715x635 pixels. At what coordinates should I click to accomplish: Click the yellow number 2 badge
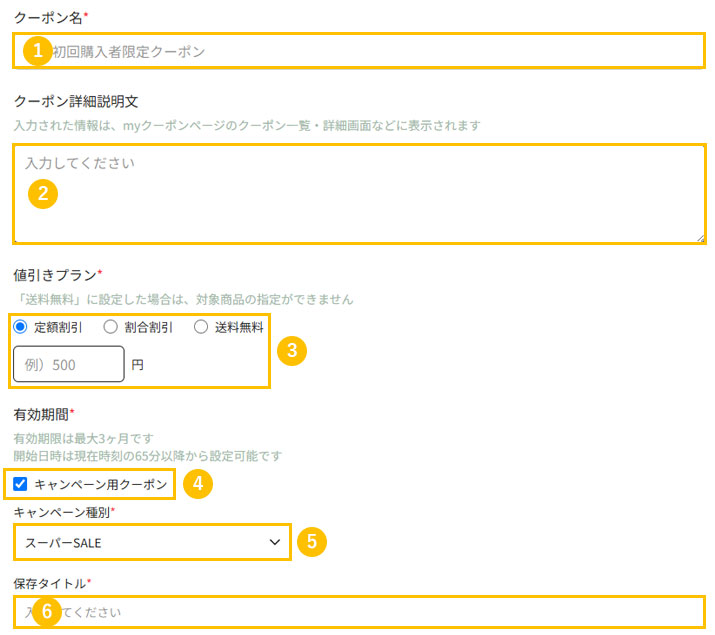(x=43, y=194)
